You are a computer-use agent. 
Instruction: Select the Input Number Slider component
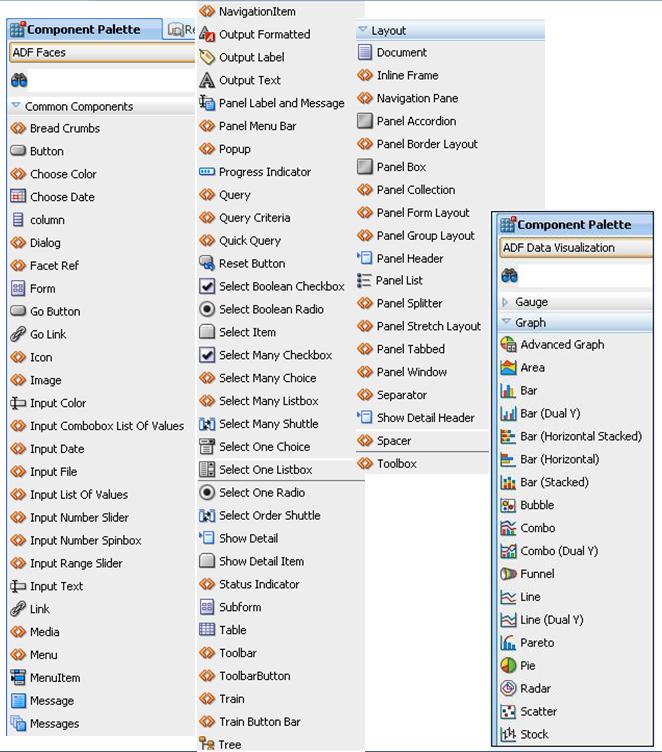point(79,518)
